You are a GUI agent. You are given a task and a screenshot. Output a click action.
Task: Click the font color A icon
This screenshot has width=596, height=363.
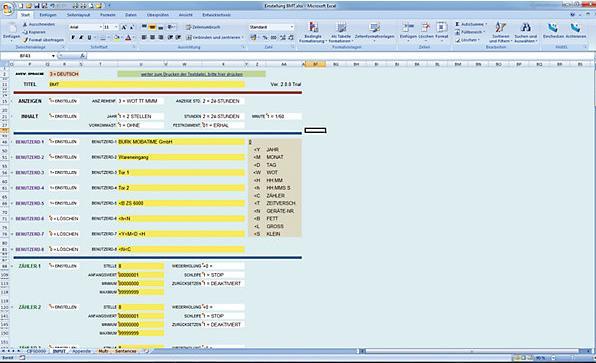coord(128,38)
